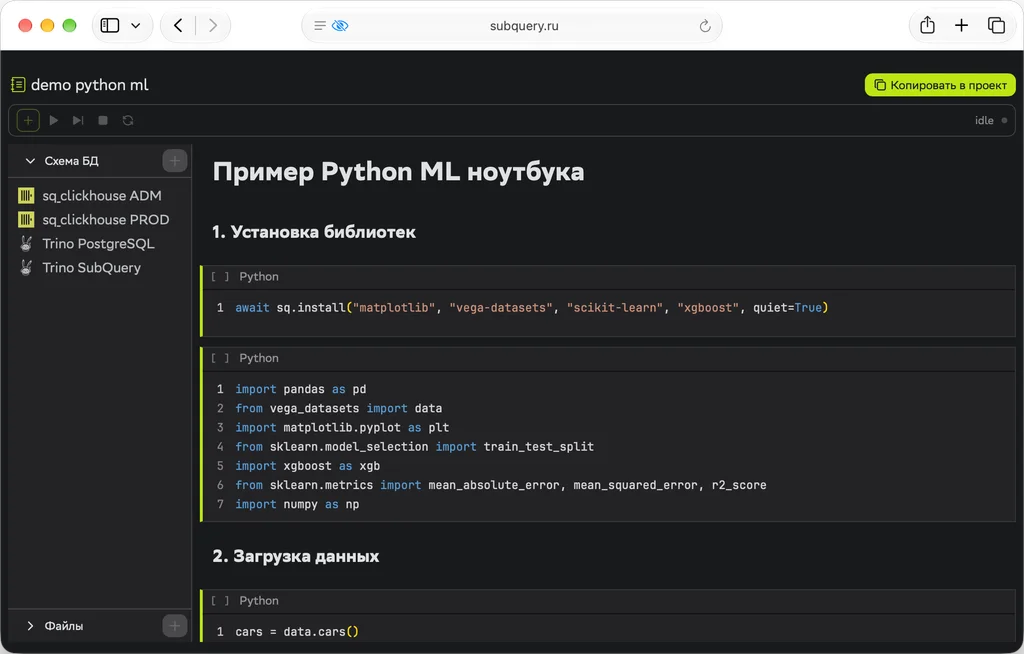Screen dimensions: 1024x654
Task: Click the Python label of the imports cell
Action: pos(259,358)
